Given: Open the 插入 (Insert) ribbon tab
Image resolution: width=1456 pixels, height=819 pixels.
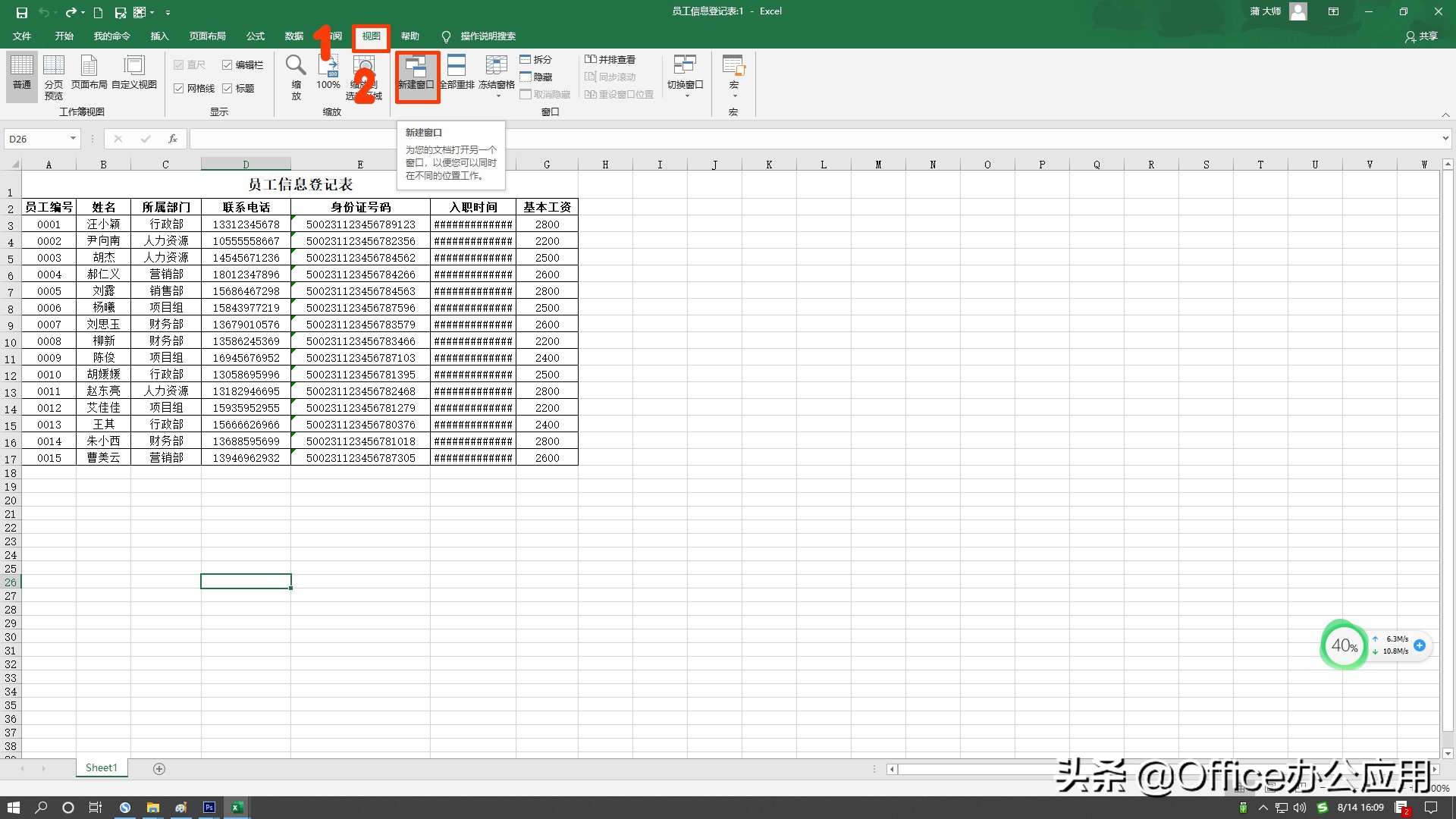Looking at the screenshot, I should (x=159, y=36).
